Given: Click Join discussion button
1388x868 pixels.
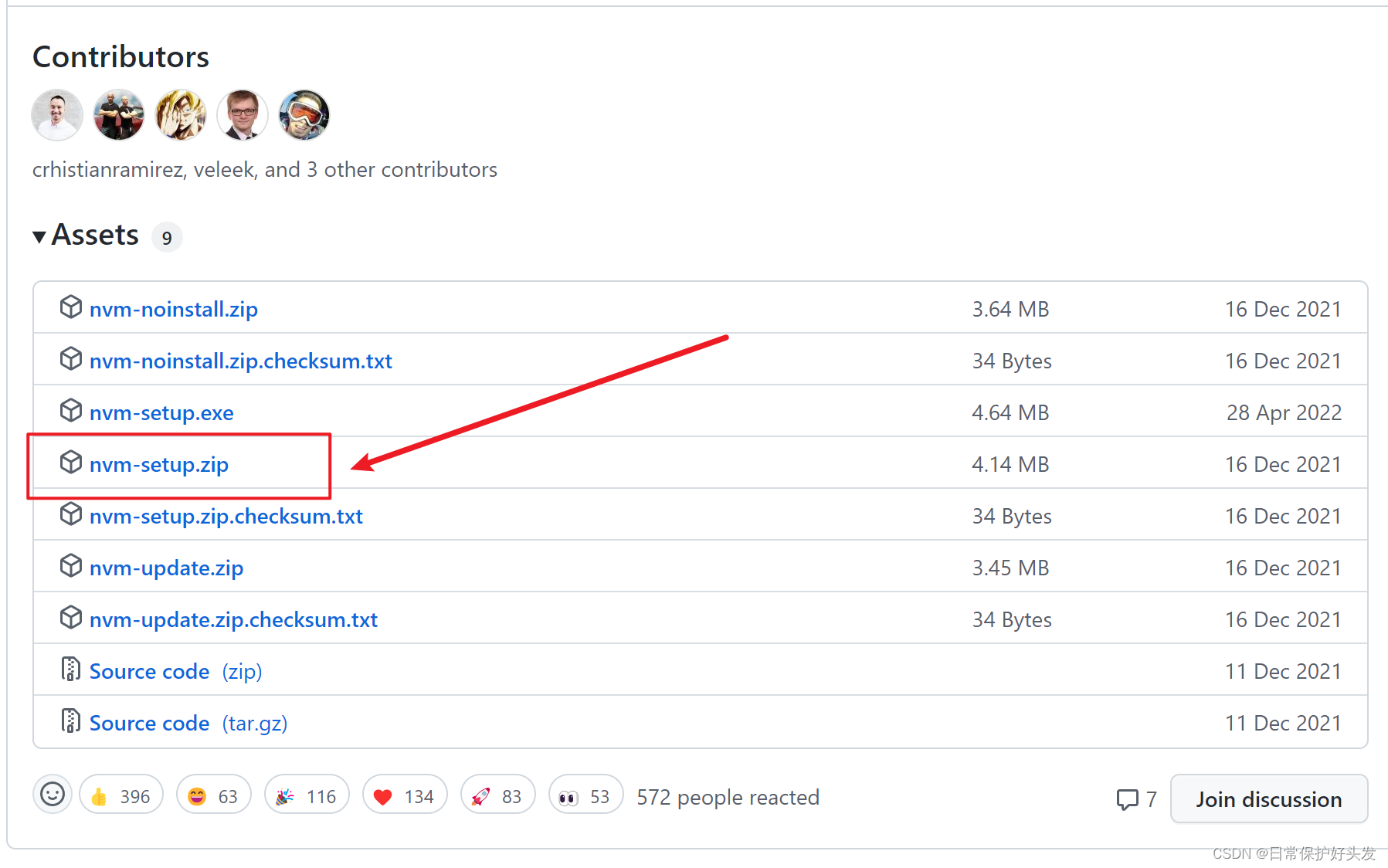Looking at the screenshot, I should 1268,799.
